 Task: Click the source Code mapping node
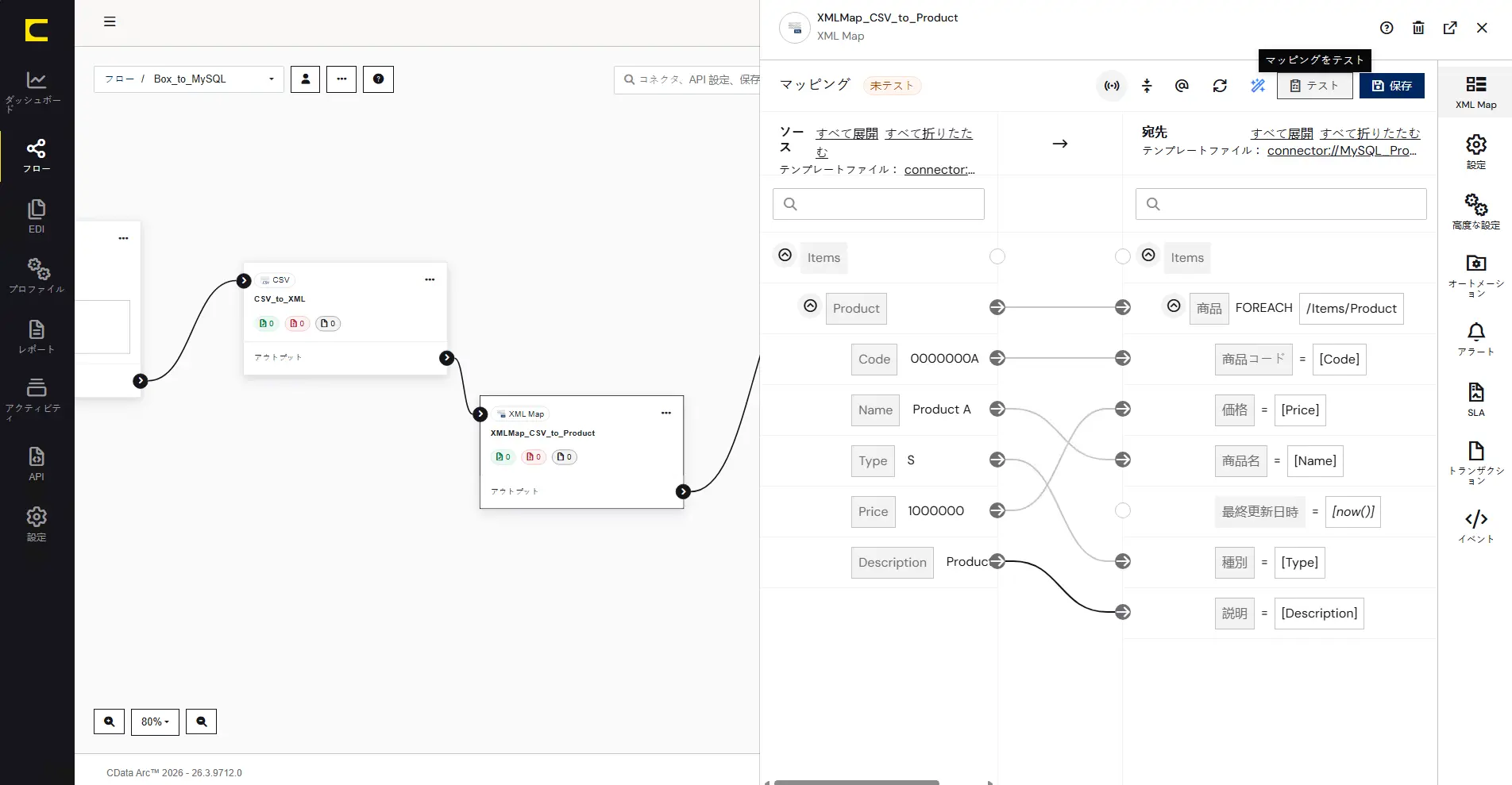point(997,358)
